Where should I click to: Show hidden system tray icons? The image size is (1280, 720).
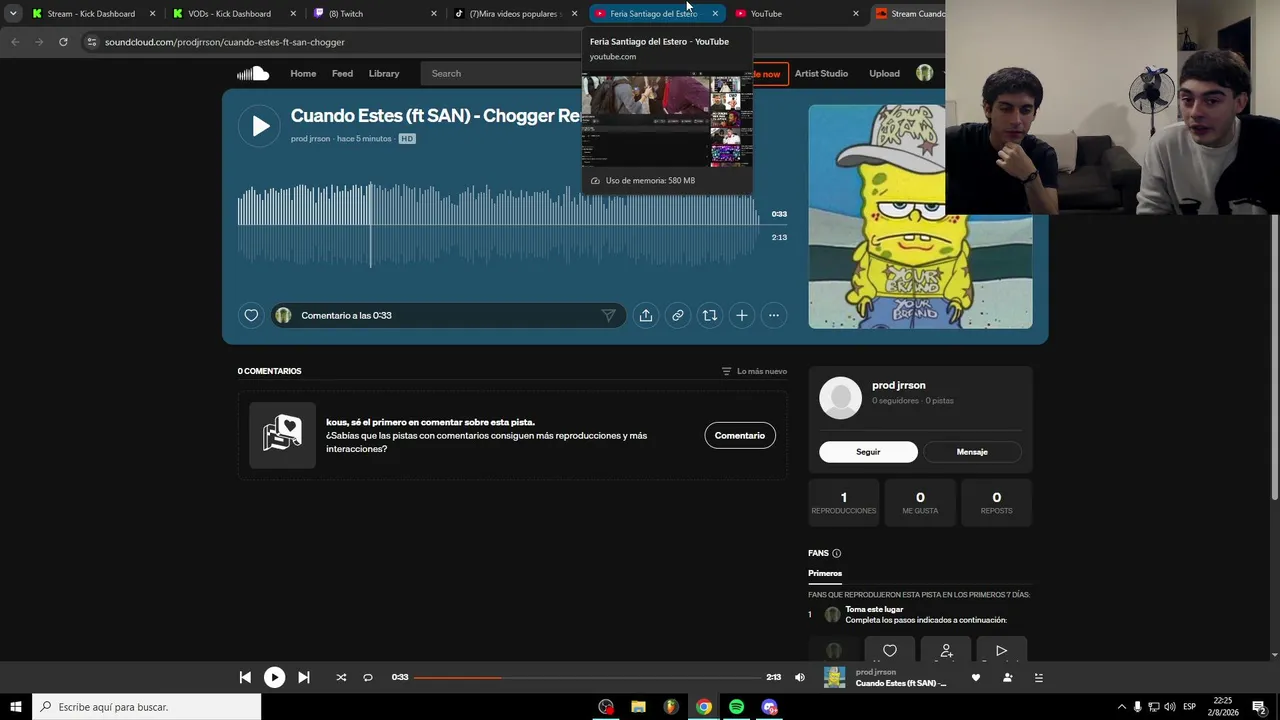coord(1121,707)
